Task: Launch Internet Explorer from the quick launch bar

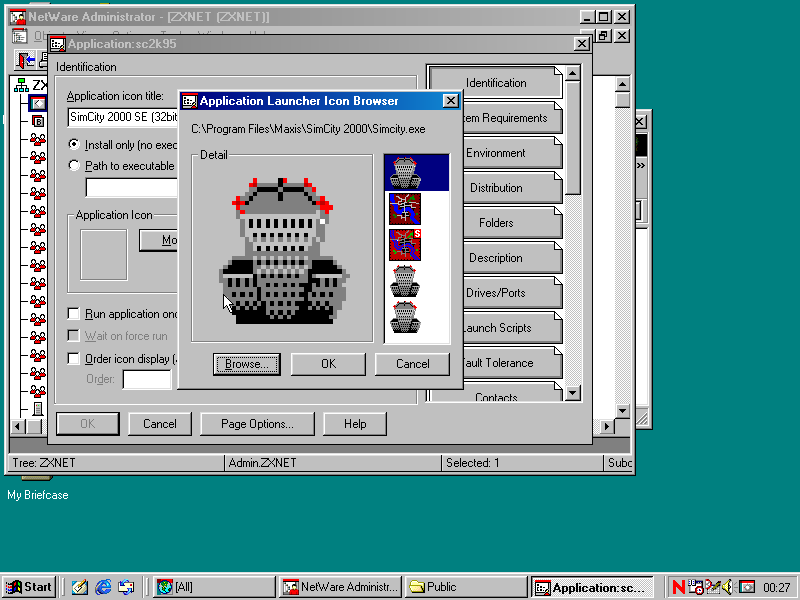Action: (104, 587)
